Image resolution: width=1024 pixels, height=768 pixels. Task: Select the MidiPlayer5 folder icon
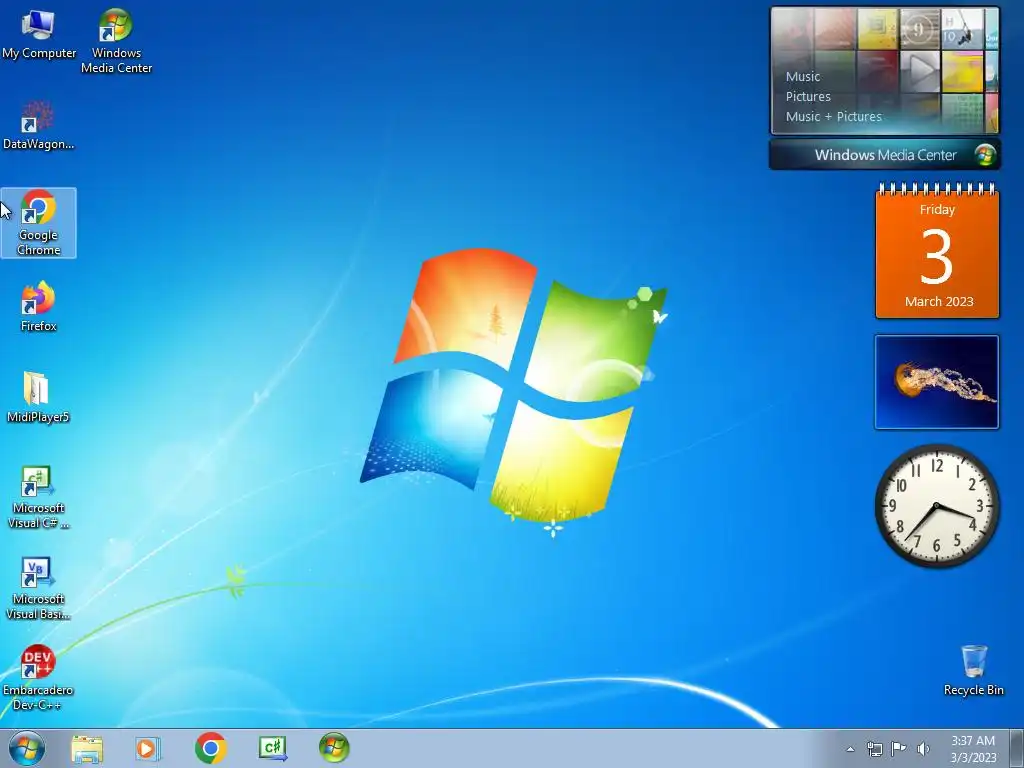click(x=38, y=397)
